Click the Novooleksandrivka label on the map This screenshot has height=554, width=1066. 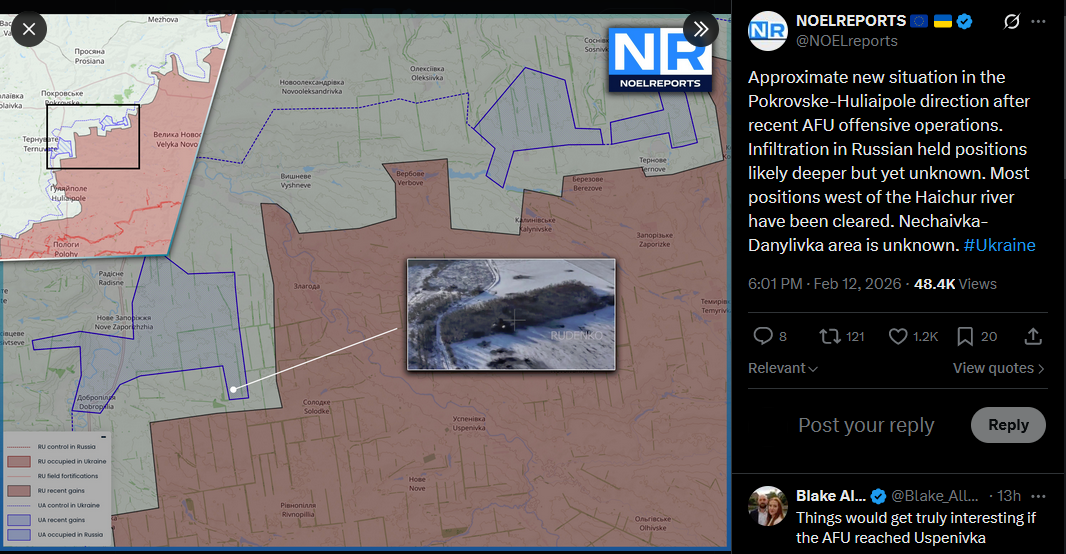(x=312, y=86)
